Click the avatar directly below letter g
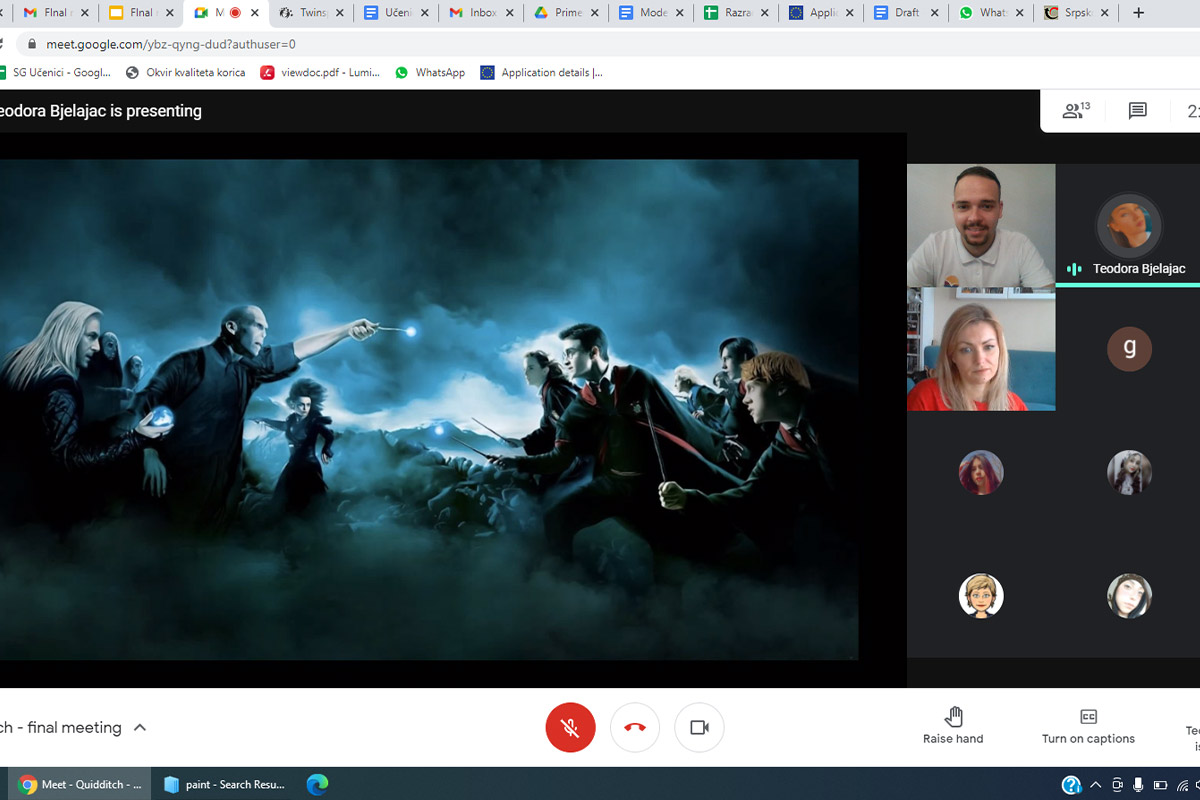Screen dimensions: 1200x800 (1129, 472)
